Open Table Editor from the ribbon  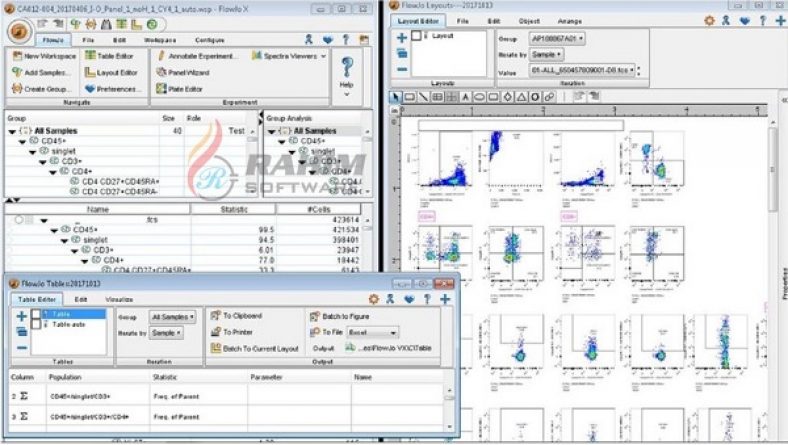[109, 56]
